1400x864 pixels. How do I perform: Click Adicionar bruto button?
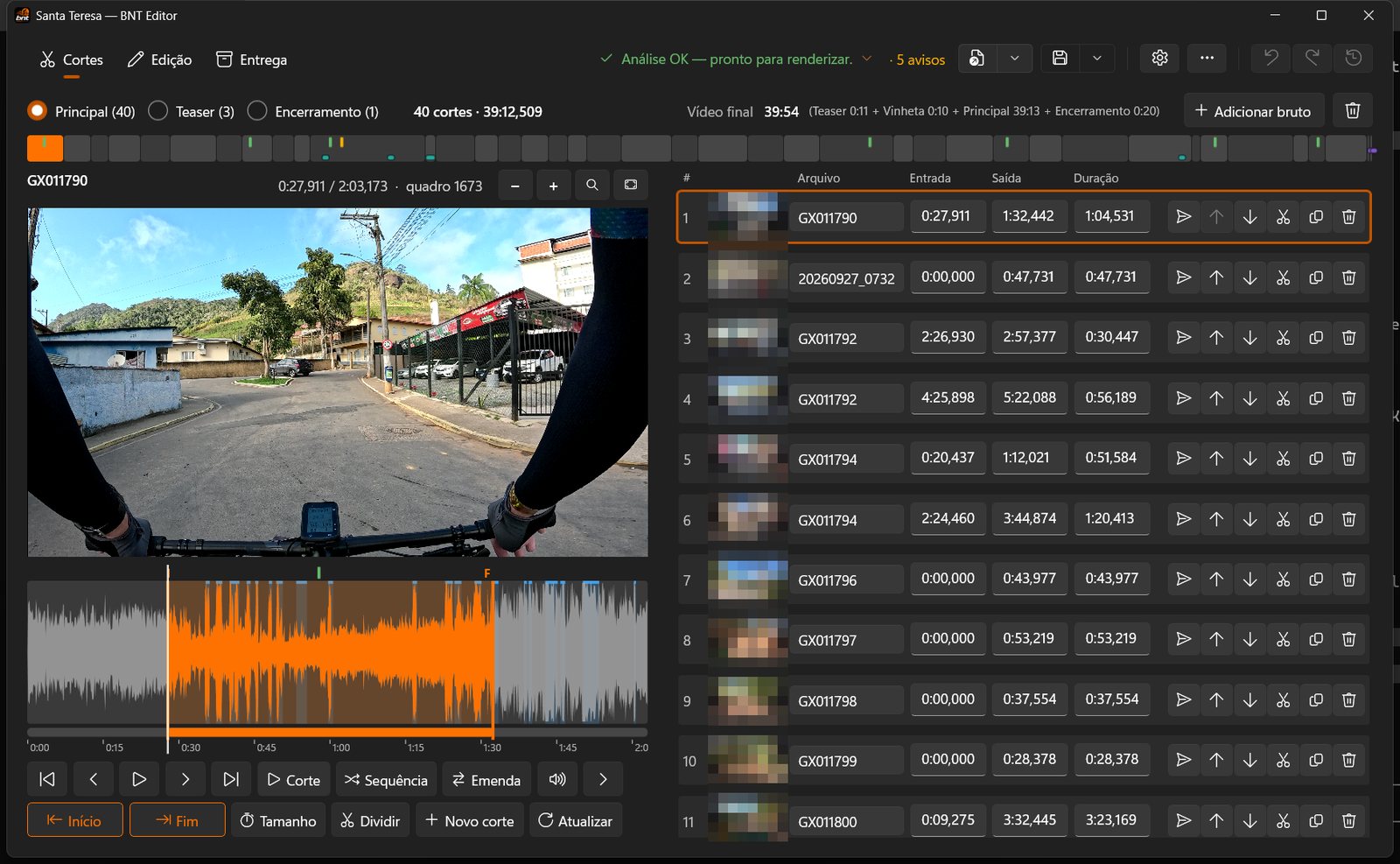(x=1253, y=111)
